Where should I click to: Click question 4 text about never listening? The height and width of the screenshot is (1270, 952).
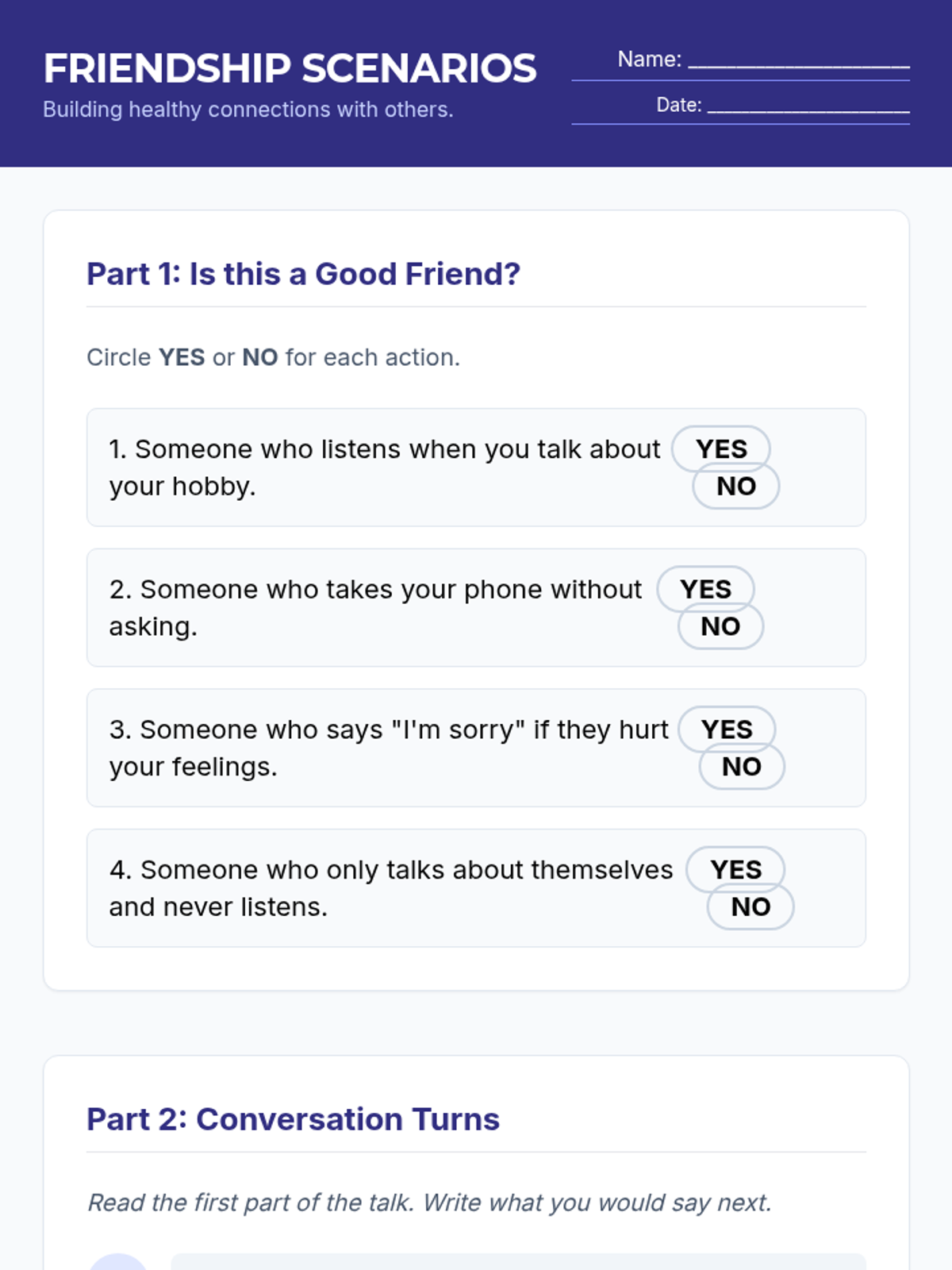390,888
